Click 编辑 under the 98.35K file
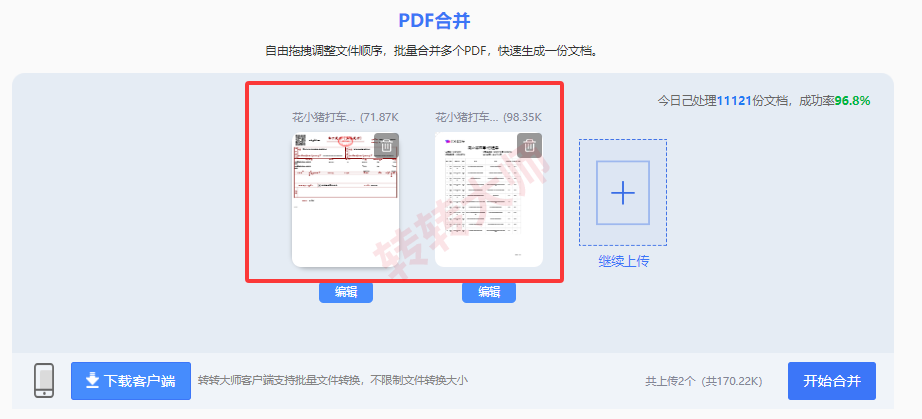This screenshot has height=419, width=922. tap(489, 292)
